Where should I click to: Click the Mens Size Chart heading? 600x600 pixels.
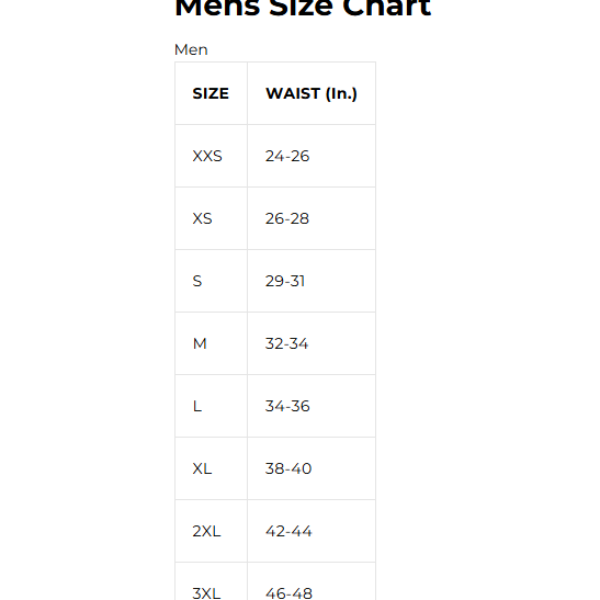tap(302, 8)
